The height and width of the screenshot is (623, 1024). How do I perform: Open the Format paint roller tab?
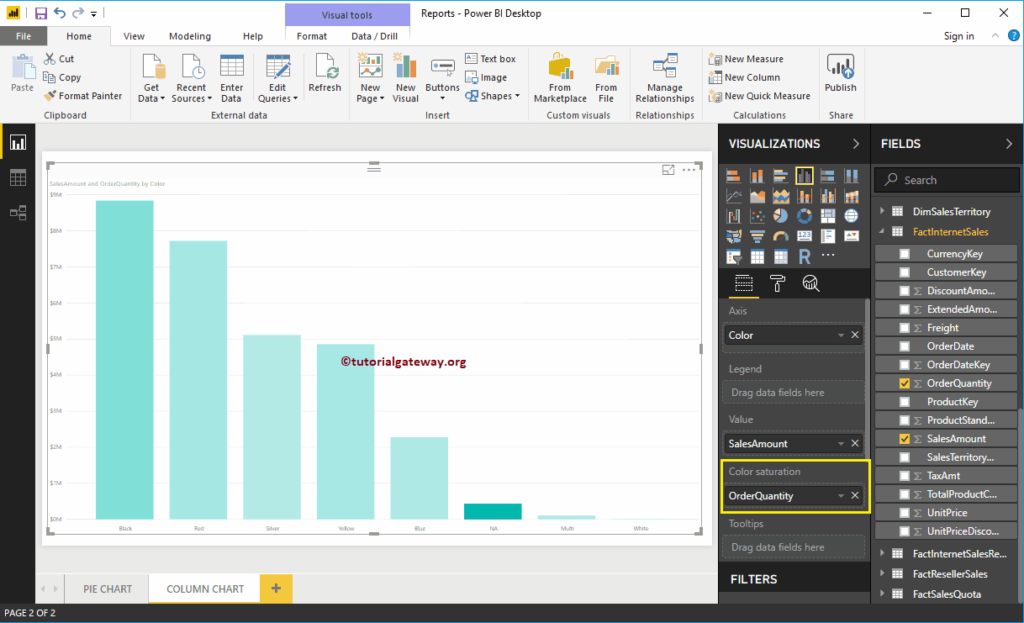pyautogui.click(x=777, y=283)
